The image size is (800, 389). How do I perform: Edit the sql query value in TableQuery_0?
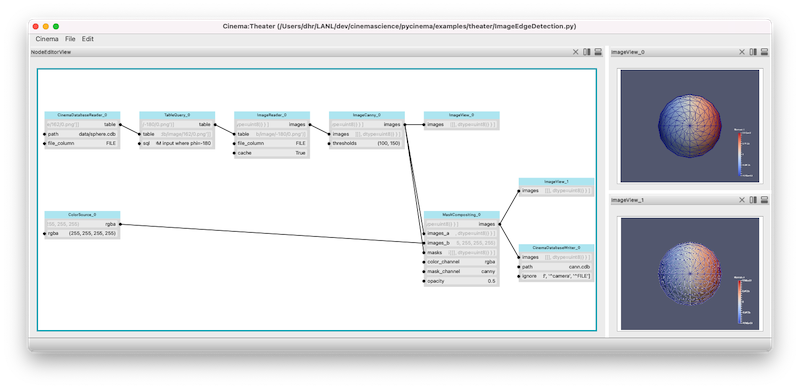pyautogui.click(x=183, y=143)
